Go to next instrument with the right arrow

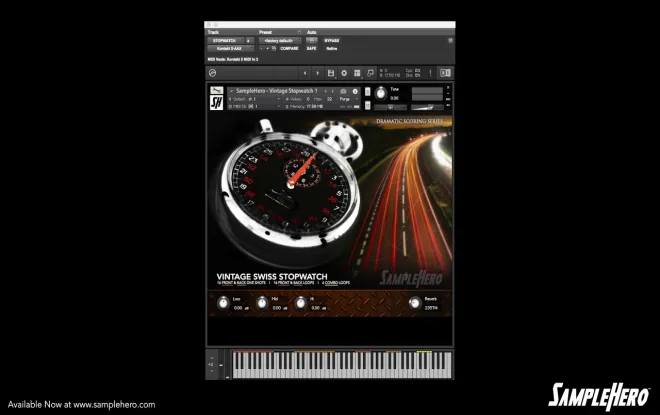(317, 73)
